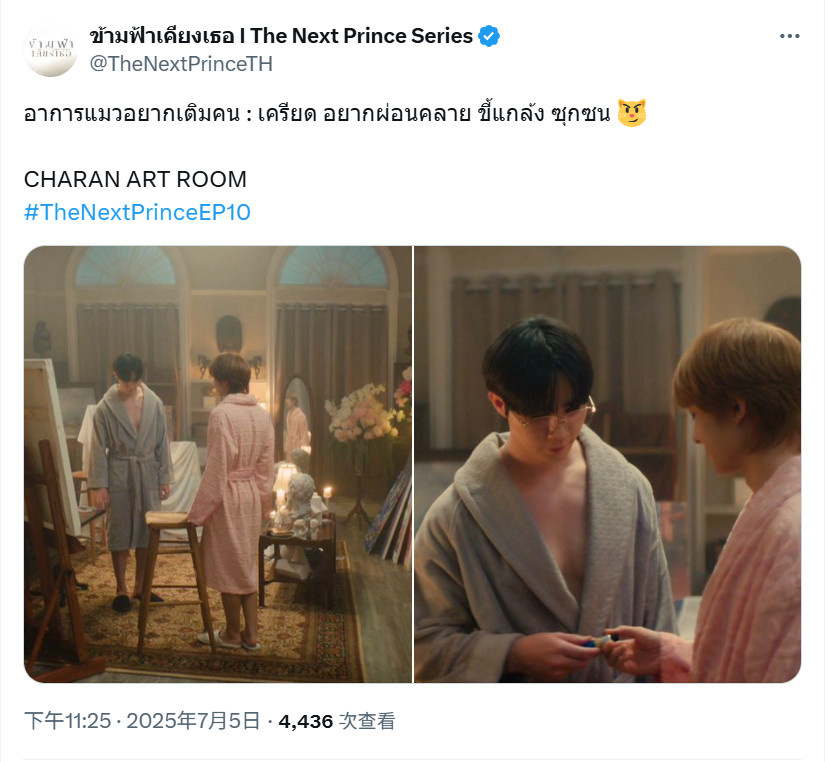The image size is (825, 762).
Task: Click the blue verified badge icon
Action: coord(489,36)
